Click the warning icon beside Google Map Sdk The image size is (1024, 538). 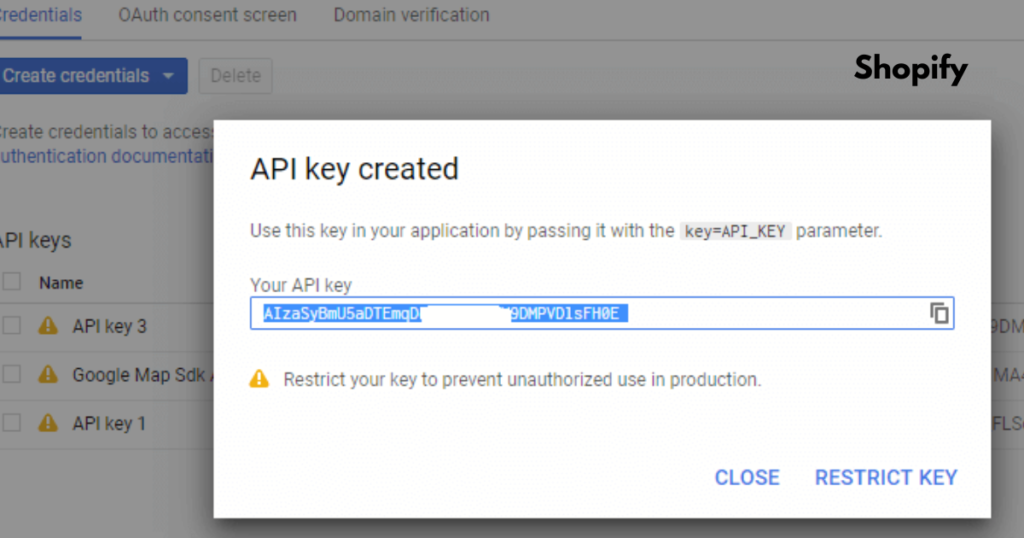tap(48, 374)
